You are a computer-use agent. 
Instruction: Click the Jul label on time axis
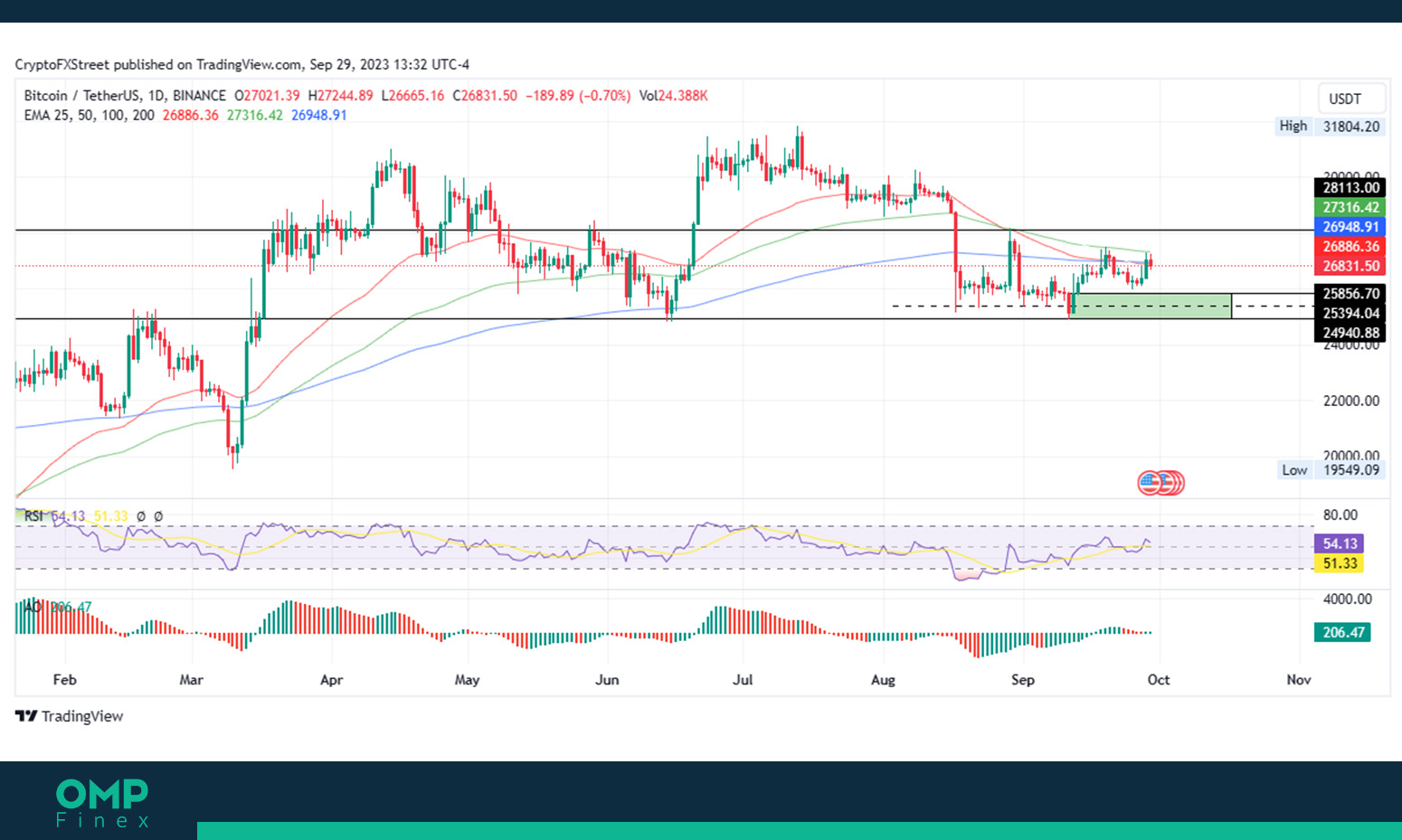tap(743, 680)
